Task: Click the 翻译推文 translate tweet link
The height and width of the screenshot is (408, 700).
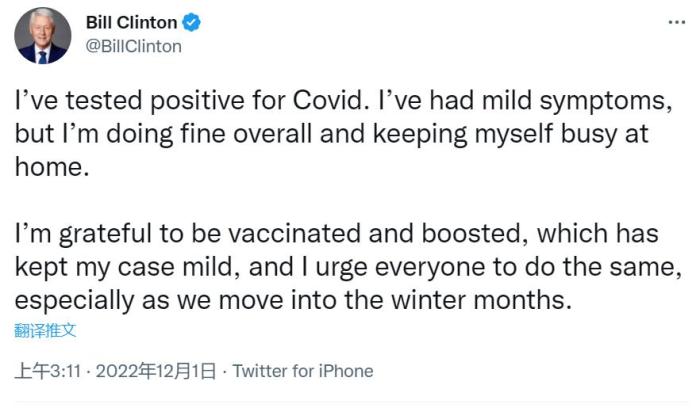Action: point(45,329)
